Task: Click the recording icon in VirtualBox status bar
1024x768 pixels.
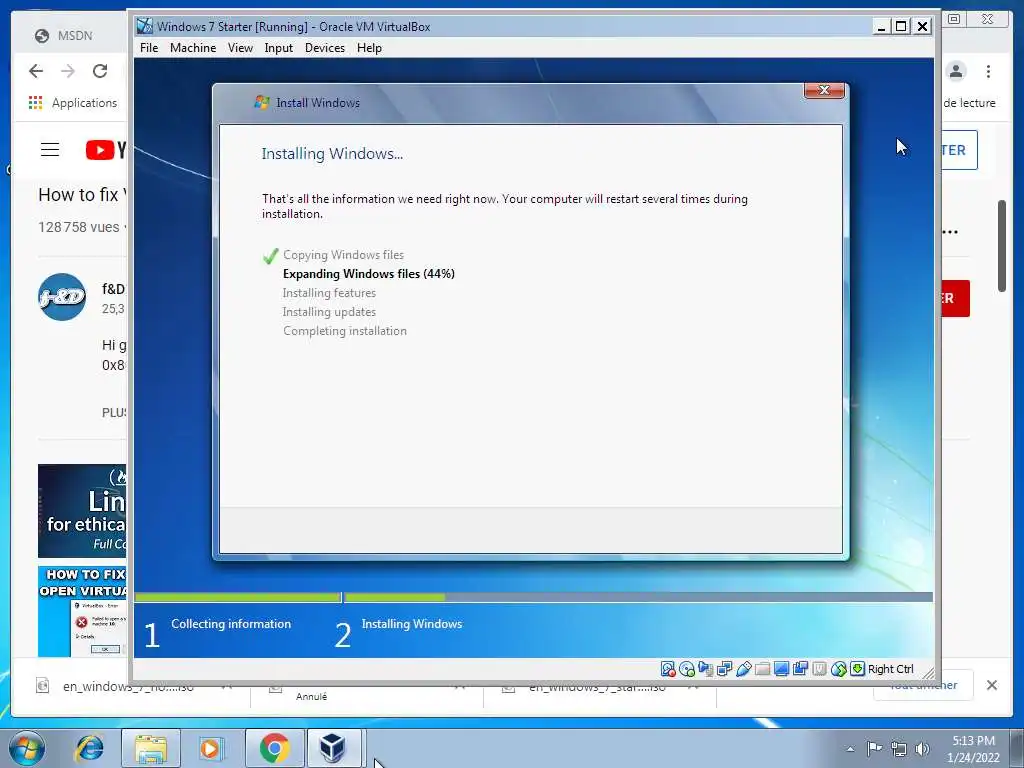Action: 800,669
